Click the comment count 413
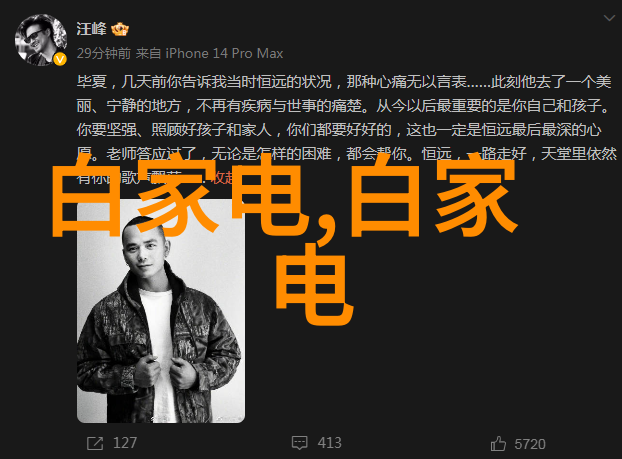This screenshot has width=622, height=459. click(x=329, y=443)
